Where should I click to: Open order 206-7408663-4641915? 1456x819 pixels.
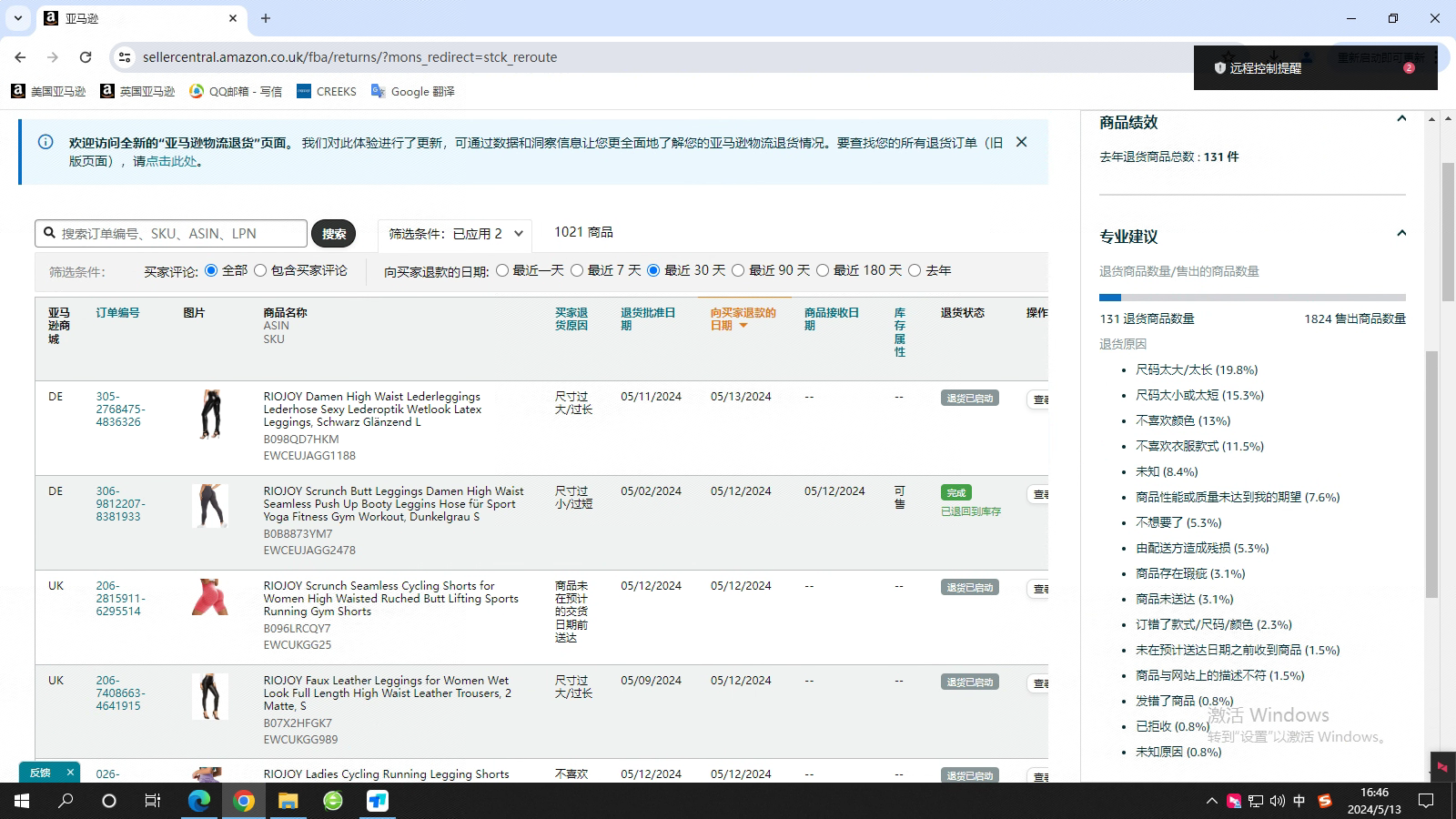click(x=120, y=693)
